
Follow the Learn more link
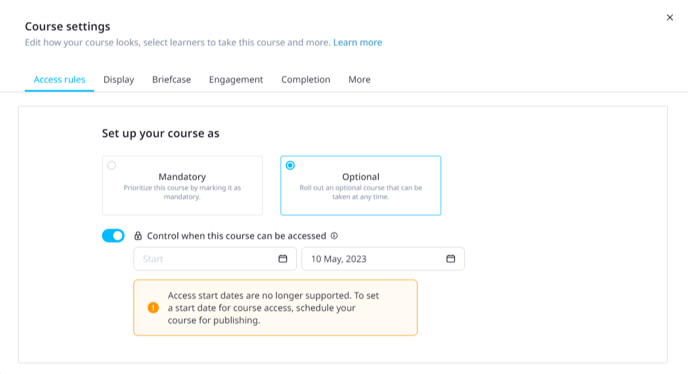click(x=358, y=43)
